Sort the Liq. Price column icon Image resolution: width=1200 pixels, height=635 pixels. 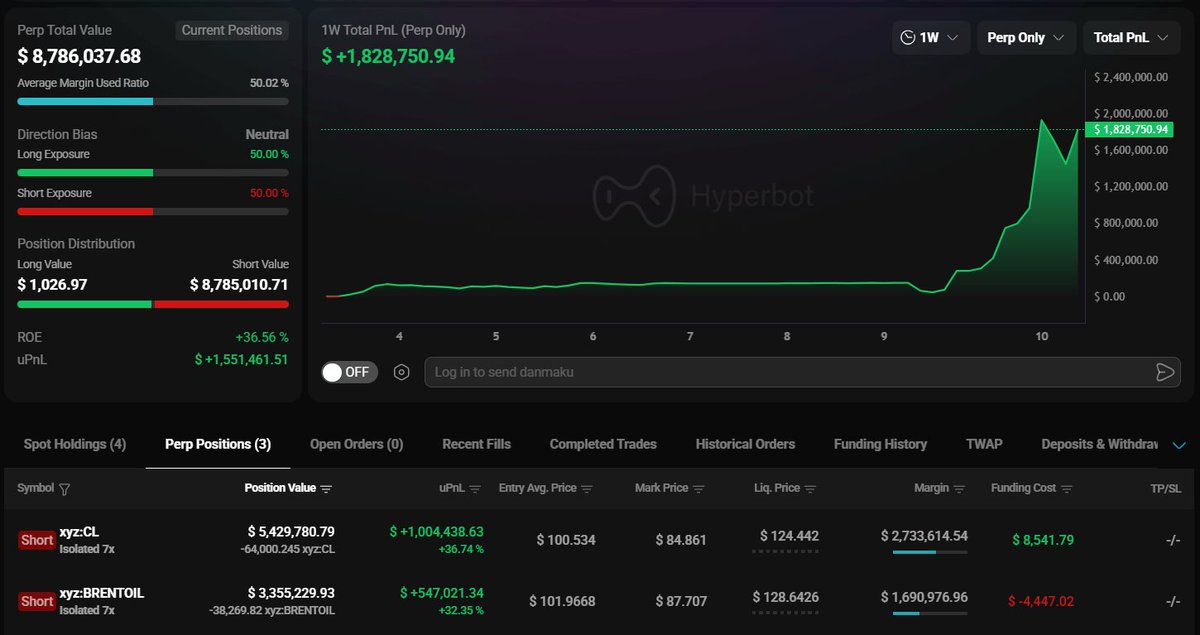[811, 489]
